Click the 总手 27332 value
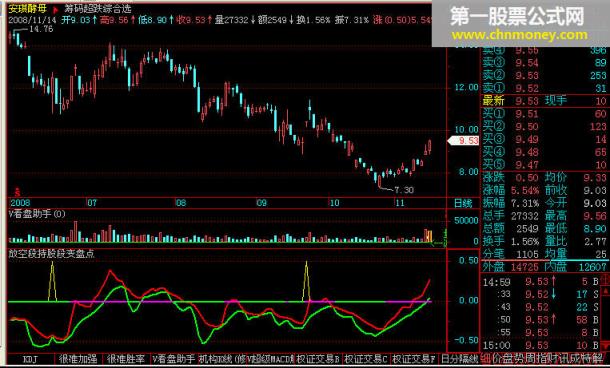This screenshot has width=610, height=368. 525,216
